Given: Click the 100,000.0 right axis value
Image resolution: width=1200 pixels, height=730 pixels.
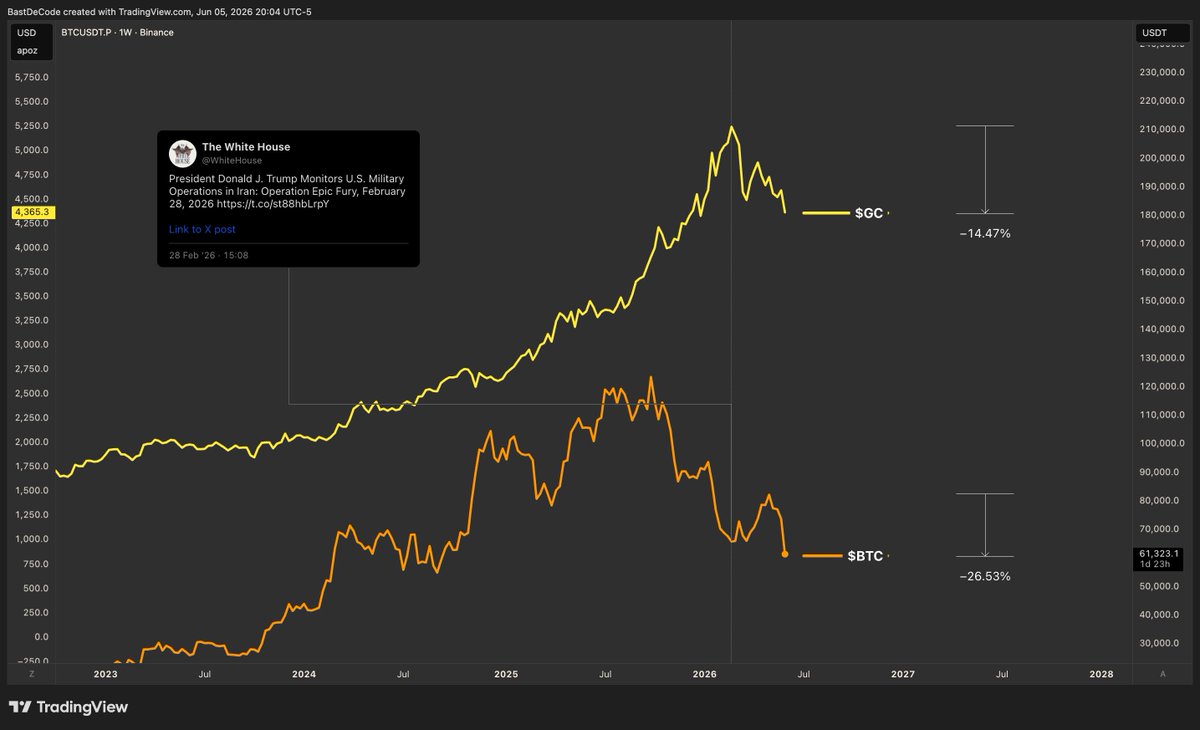Looking at the screenshot, I should [x=1161, y=443].
